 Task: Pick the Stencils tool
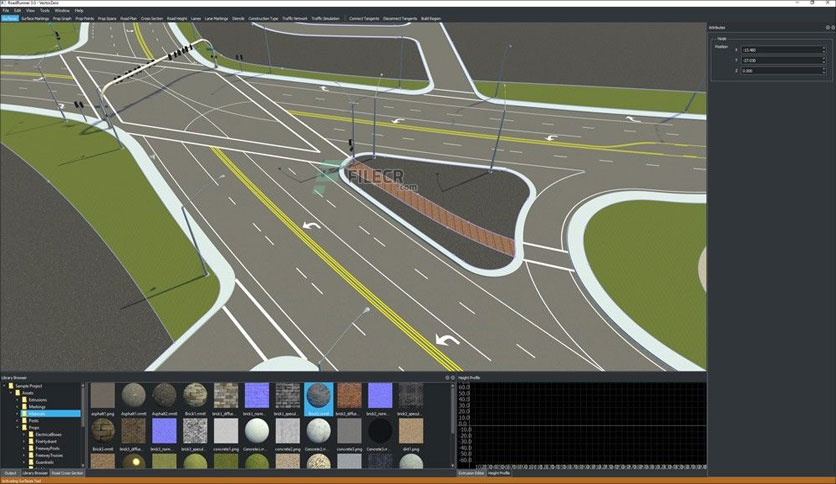[x=238, y=18]
